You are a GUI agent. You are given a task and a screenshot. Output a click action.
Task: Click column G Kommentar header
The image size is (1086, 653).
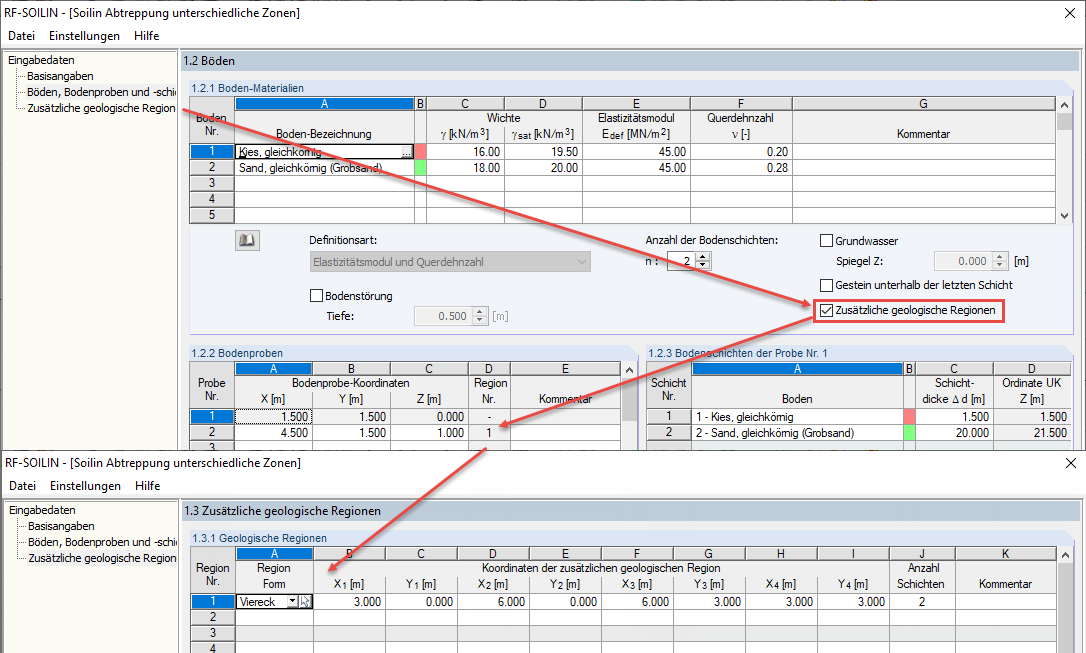pyautogui.click(x=924, y=104)
